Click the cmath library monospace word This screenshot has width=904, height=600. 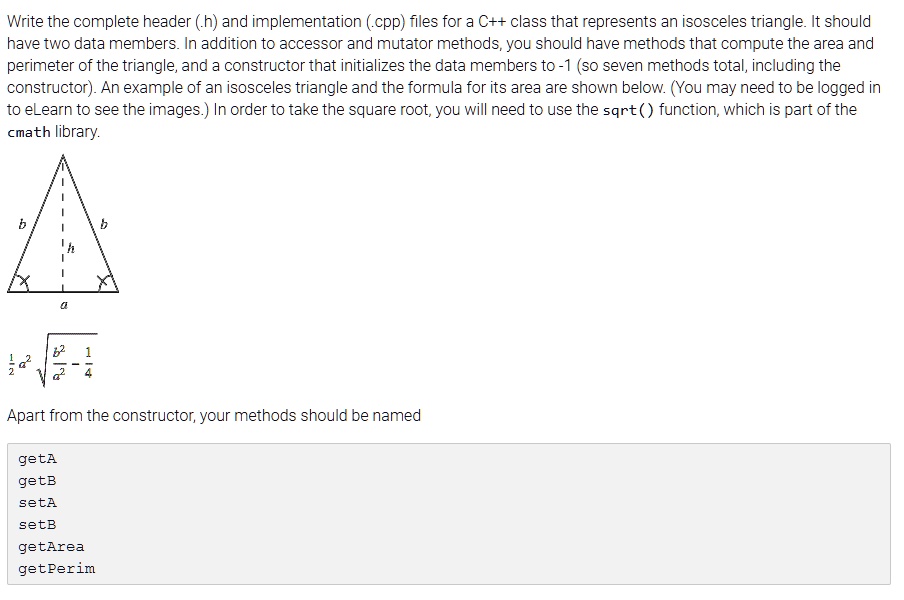pos(29,132)
